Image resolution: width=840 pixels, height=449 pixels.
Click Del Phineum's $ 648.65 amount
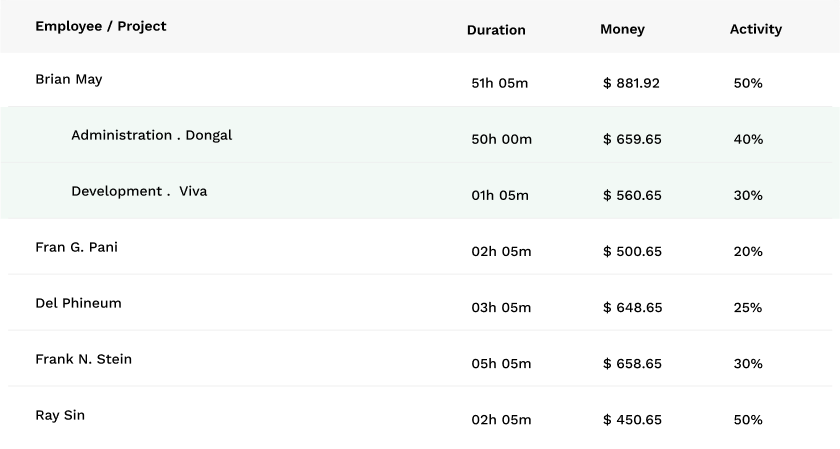[633, 308]
